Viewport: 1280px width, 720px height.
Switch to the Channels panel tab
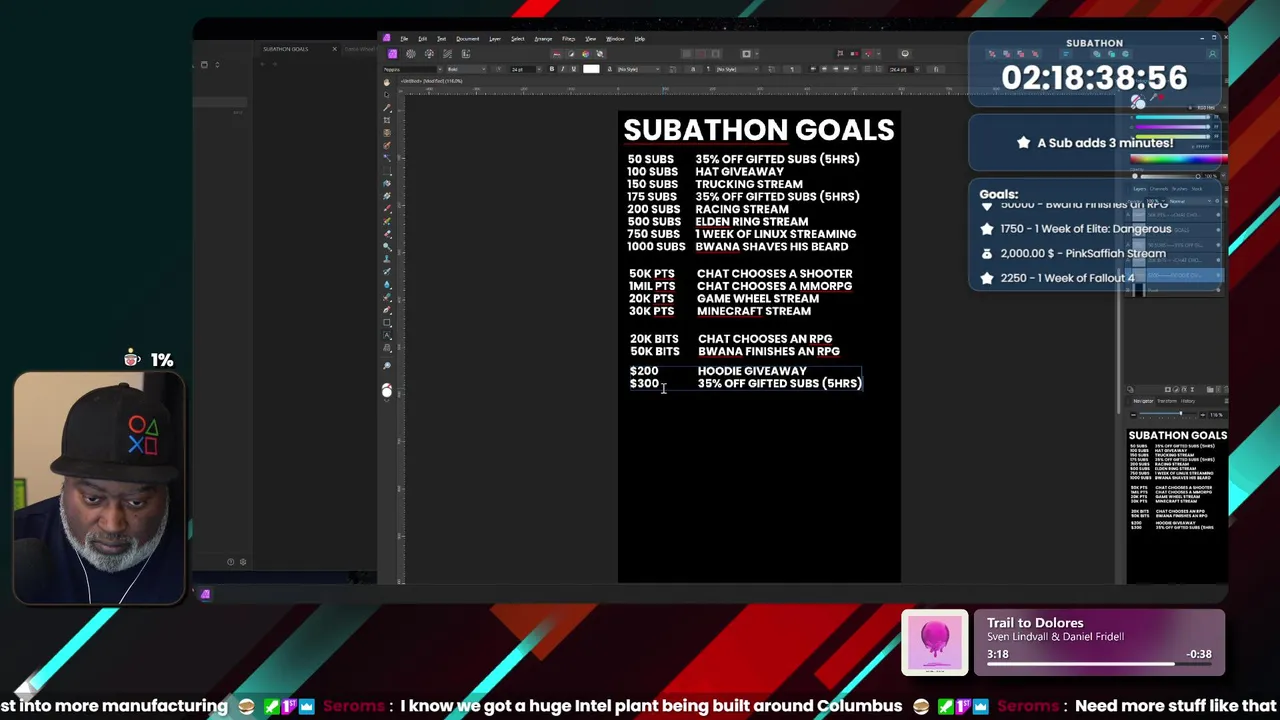[x=1159, y=189]
